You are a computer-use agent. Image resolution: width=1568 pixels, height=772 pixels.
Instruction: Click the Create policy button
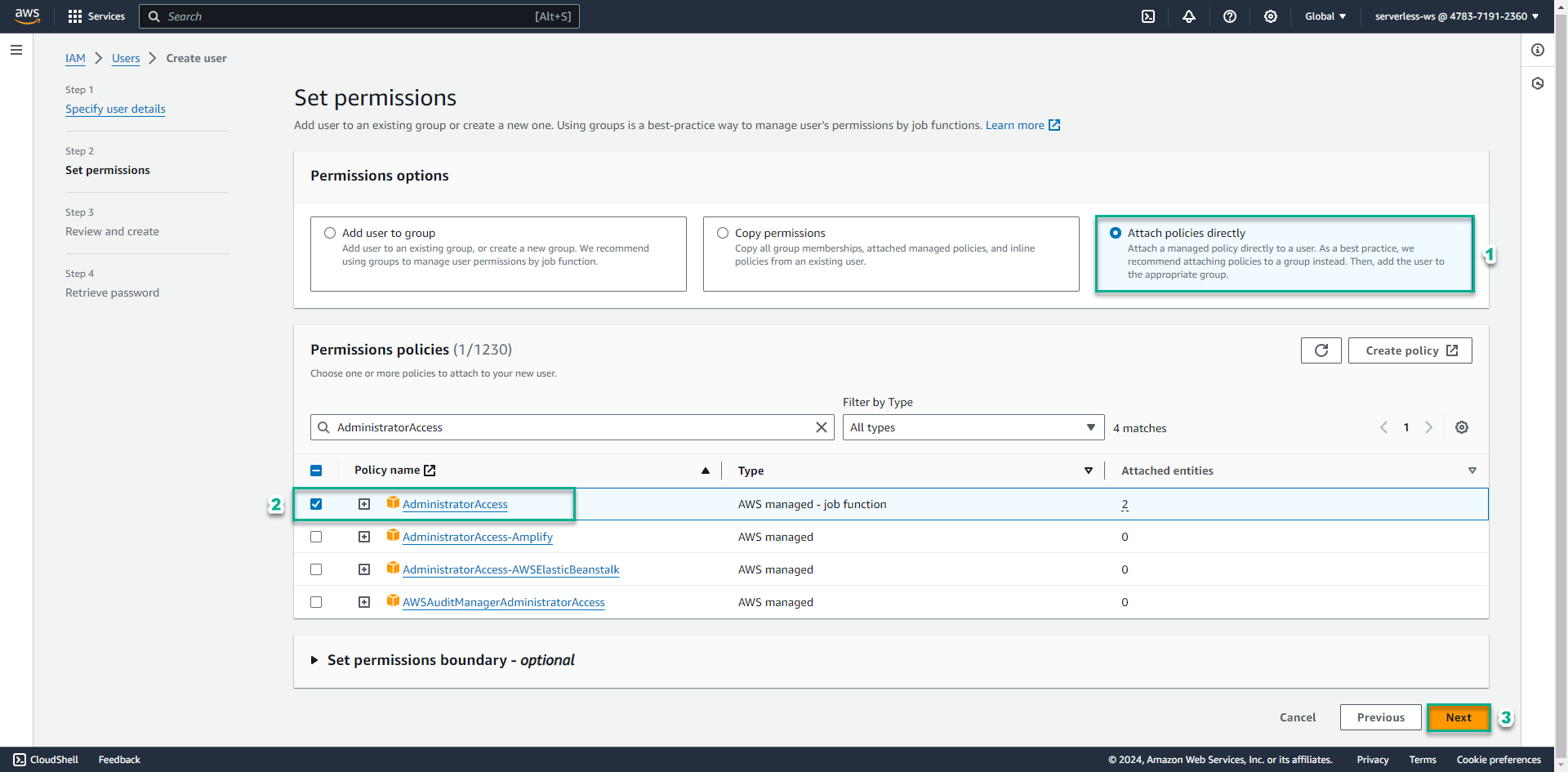[x=1410, y=350]
